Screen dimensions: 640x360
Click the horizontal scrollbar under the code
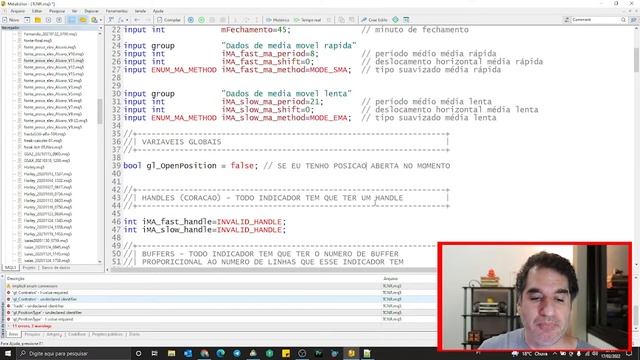click(x=273, y=270)
